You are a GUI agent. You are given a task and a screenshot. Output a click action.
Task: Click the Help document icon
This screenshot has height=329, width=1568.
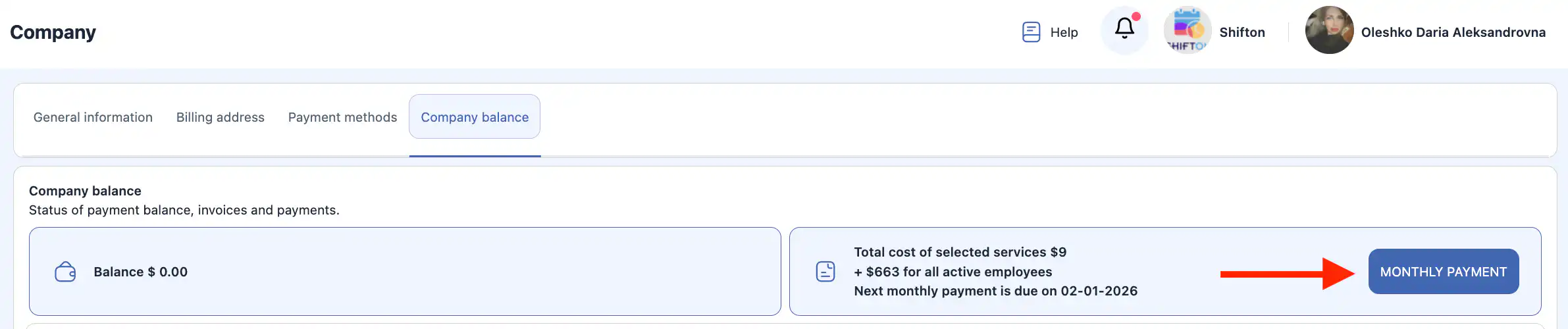pos(1031,32)
